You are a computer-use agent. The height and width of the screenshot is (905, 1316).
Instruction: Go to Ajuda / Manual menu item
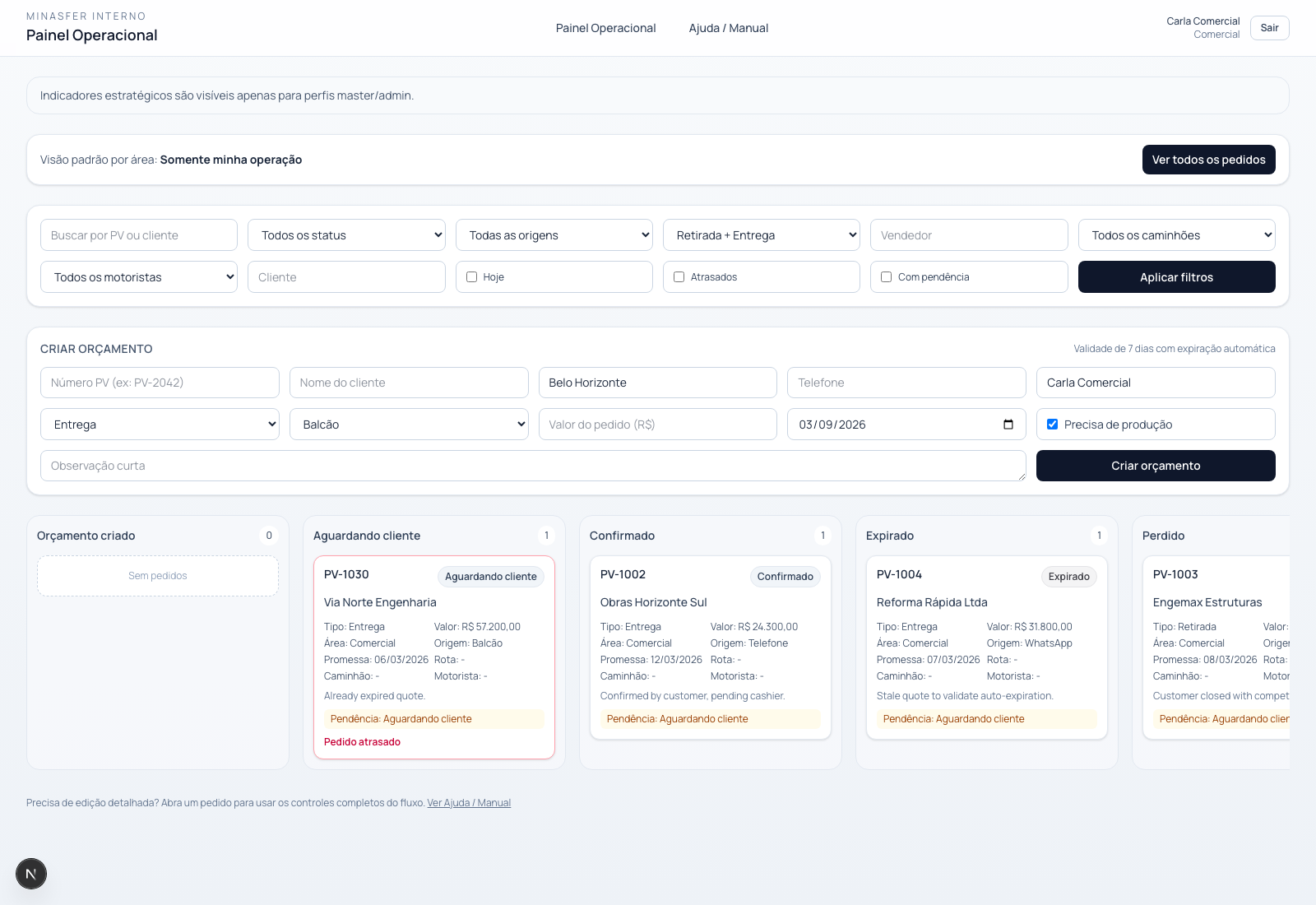tap(728, 28)
